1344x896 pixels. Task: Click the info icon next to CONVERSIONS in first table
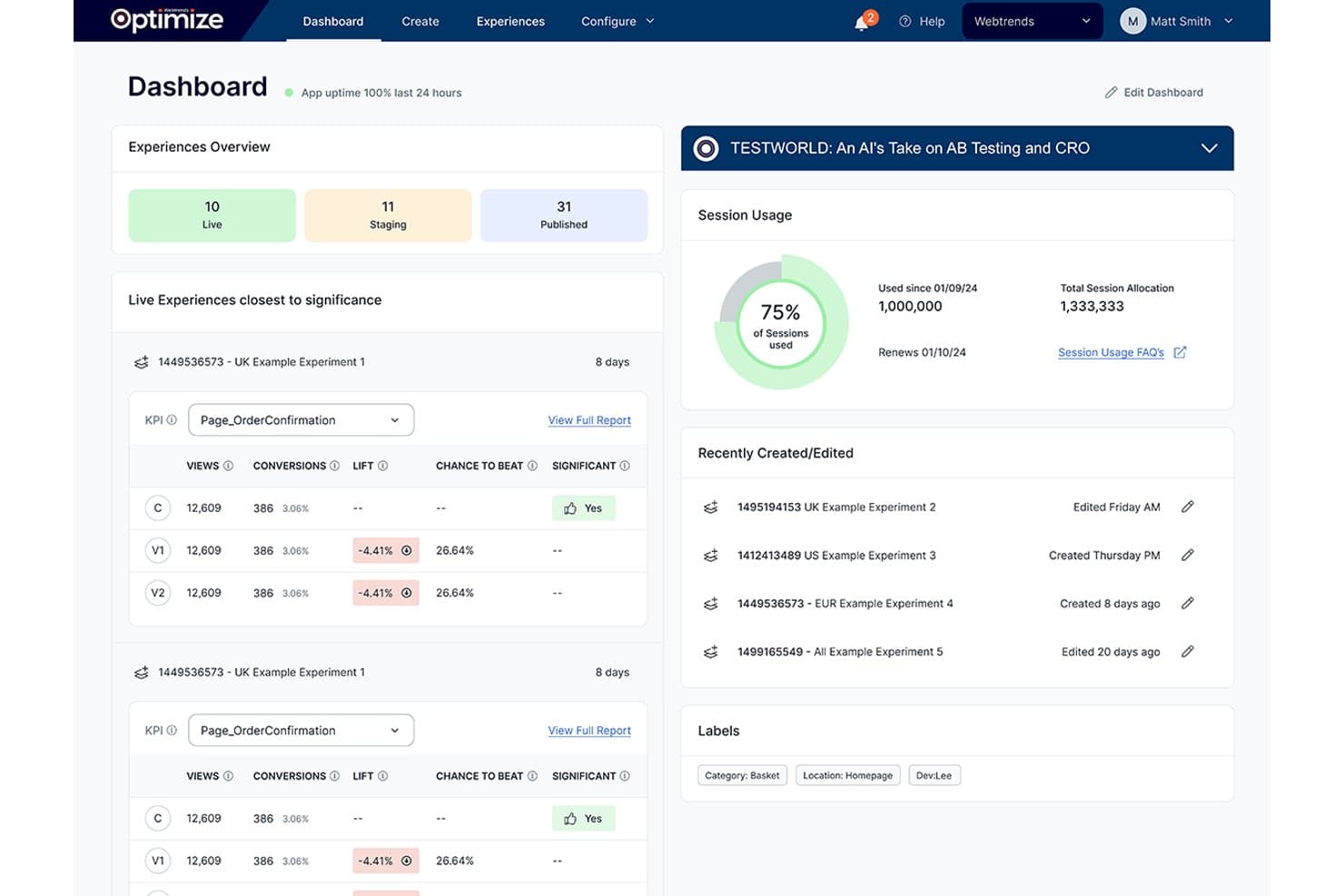(334, 466)
